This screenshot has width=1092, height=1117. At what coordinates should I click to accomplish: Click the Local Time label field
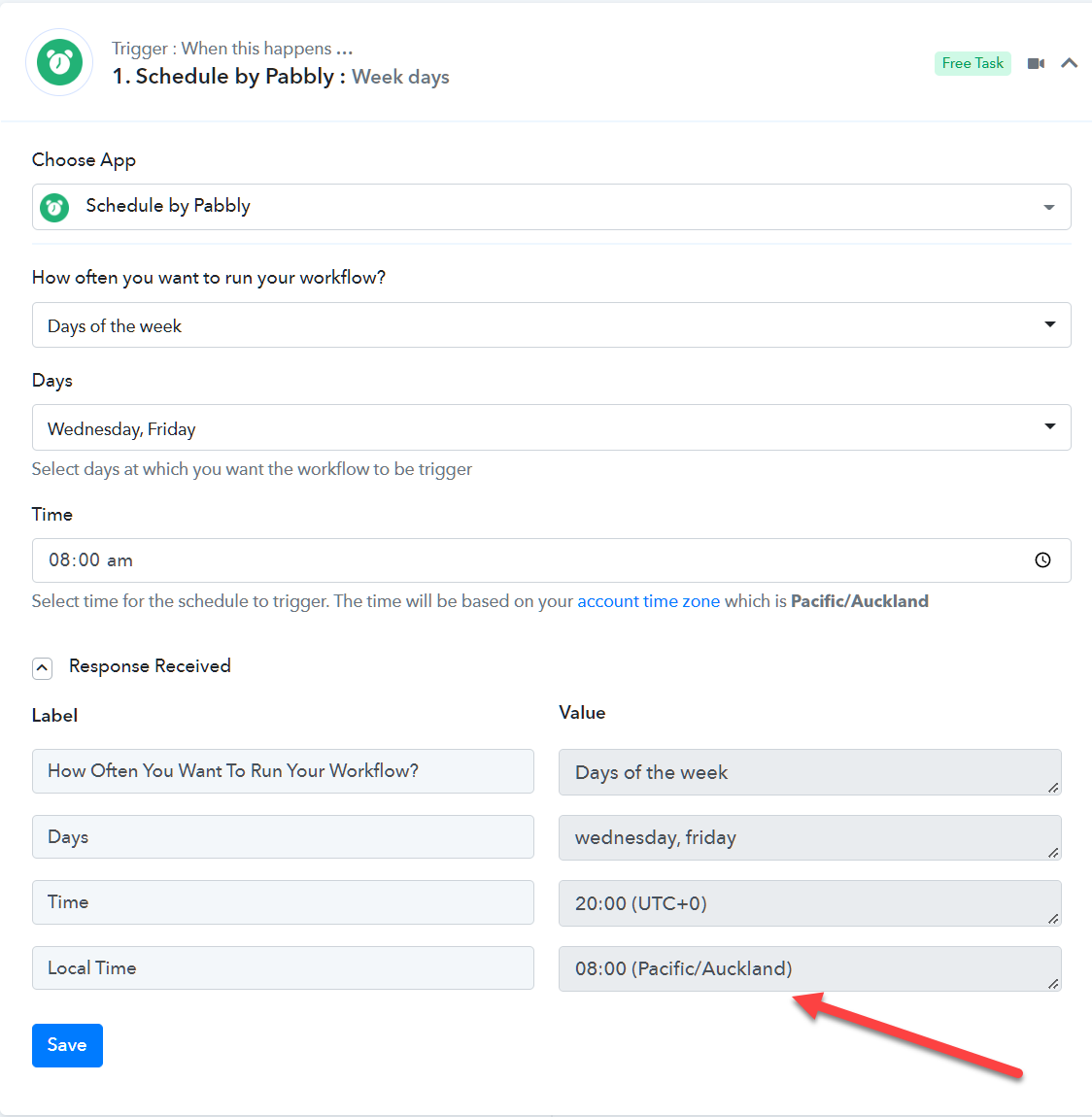point(283,967)
